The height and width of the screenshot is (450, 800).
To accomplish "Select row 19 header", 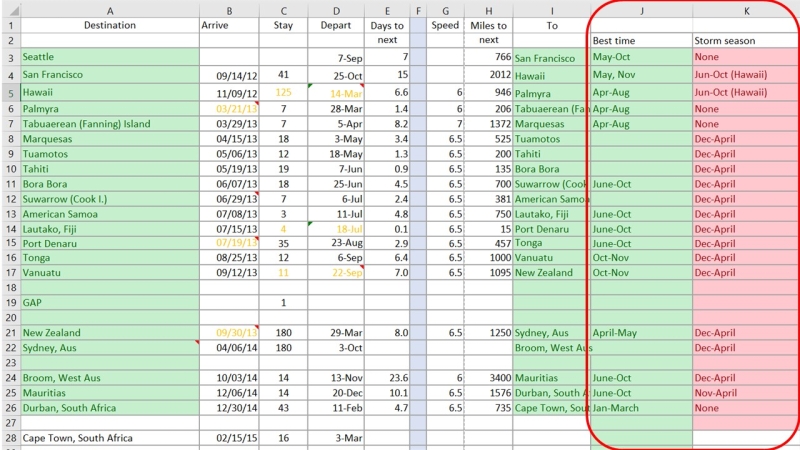I will click(x=11, y=303).
